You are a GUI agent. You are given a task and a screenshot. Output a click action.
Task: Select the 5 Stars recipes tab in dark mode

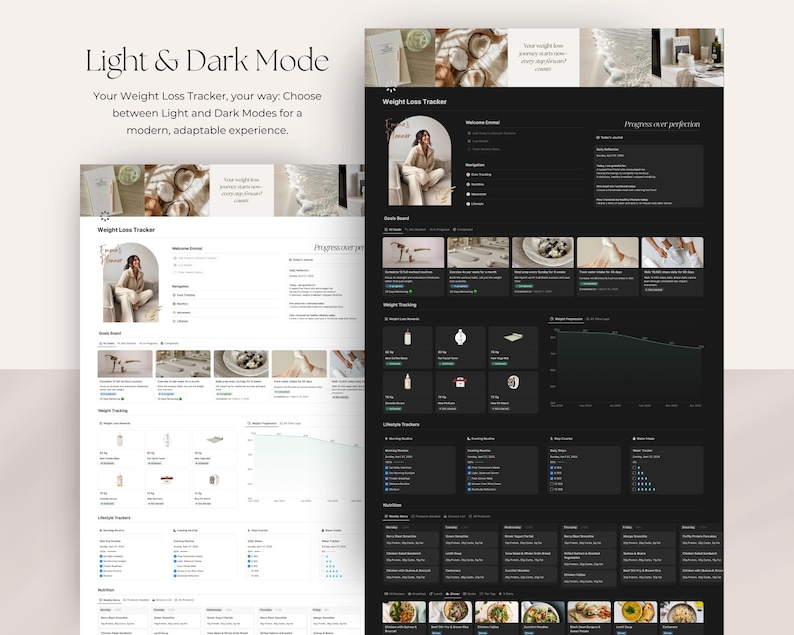click(x=506, y=593)
